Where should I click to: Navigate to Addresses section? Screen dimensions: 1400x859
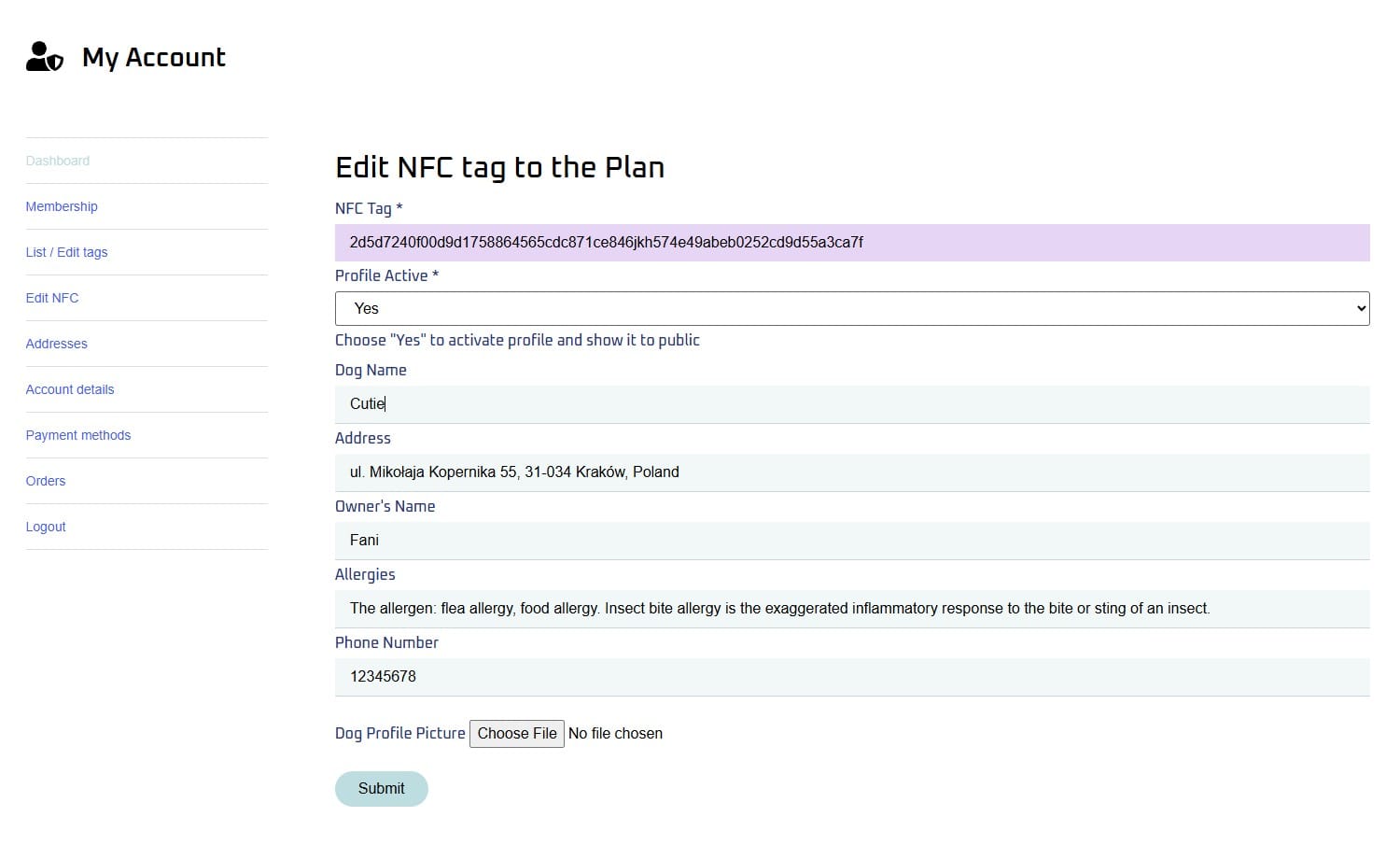click(x=56, y=344)
